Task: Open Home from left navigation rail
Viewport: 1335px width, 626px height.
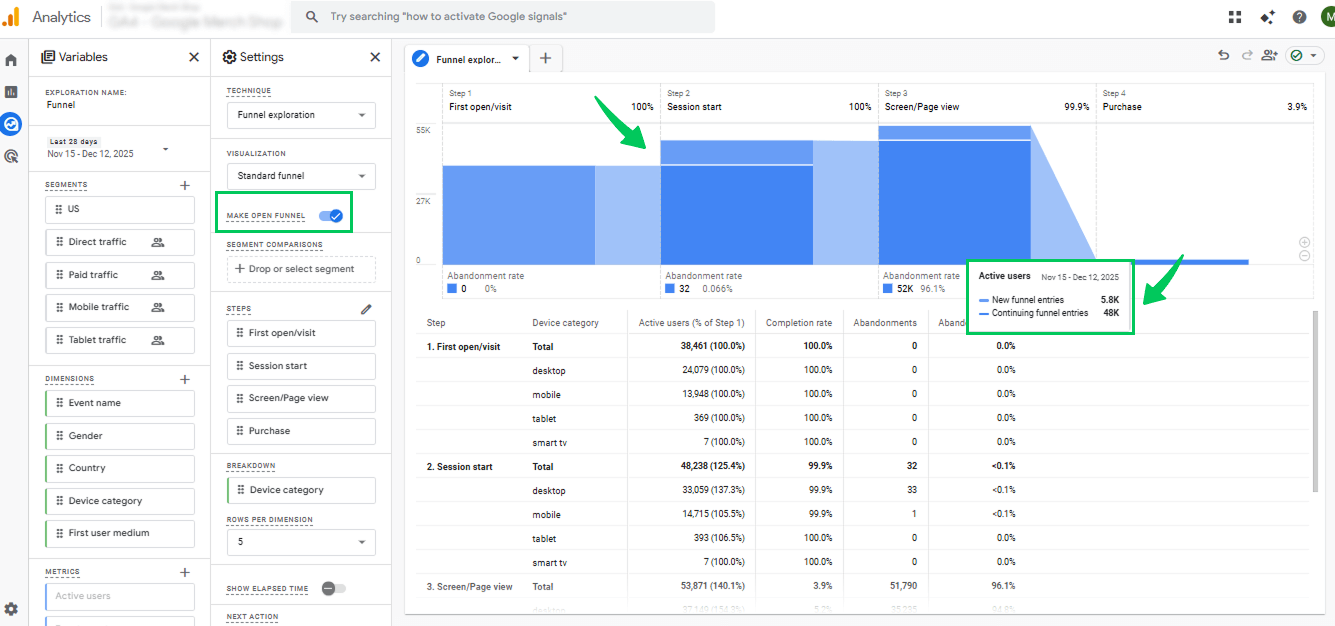Action: point(11,60)
